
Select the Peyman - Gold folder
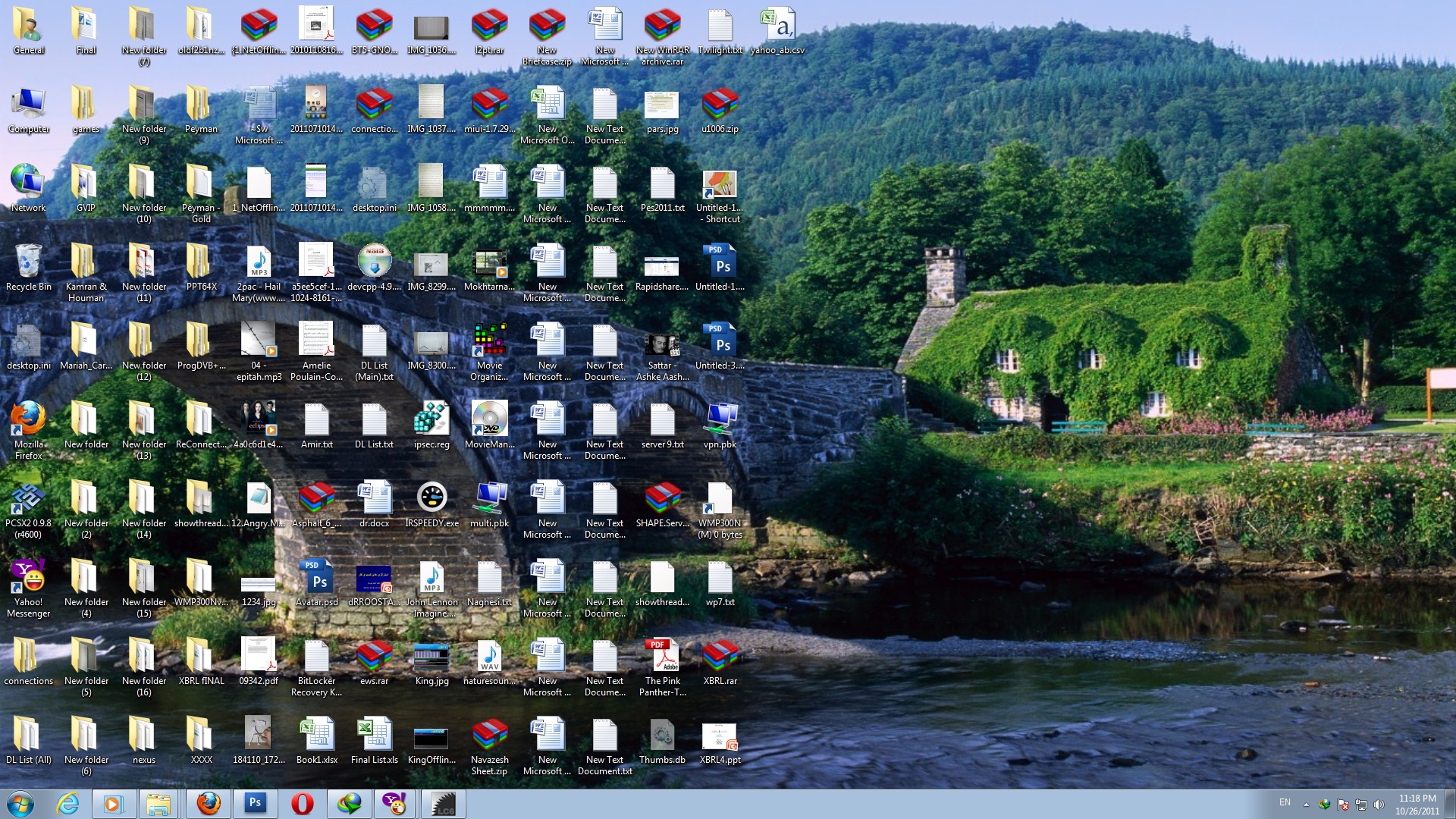(202, 193)
